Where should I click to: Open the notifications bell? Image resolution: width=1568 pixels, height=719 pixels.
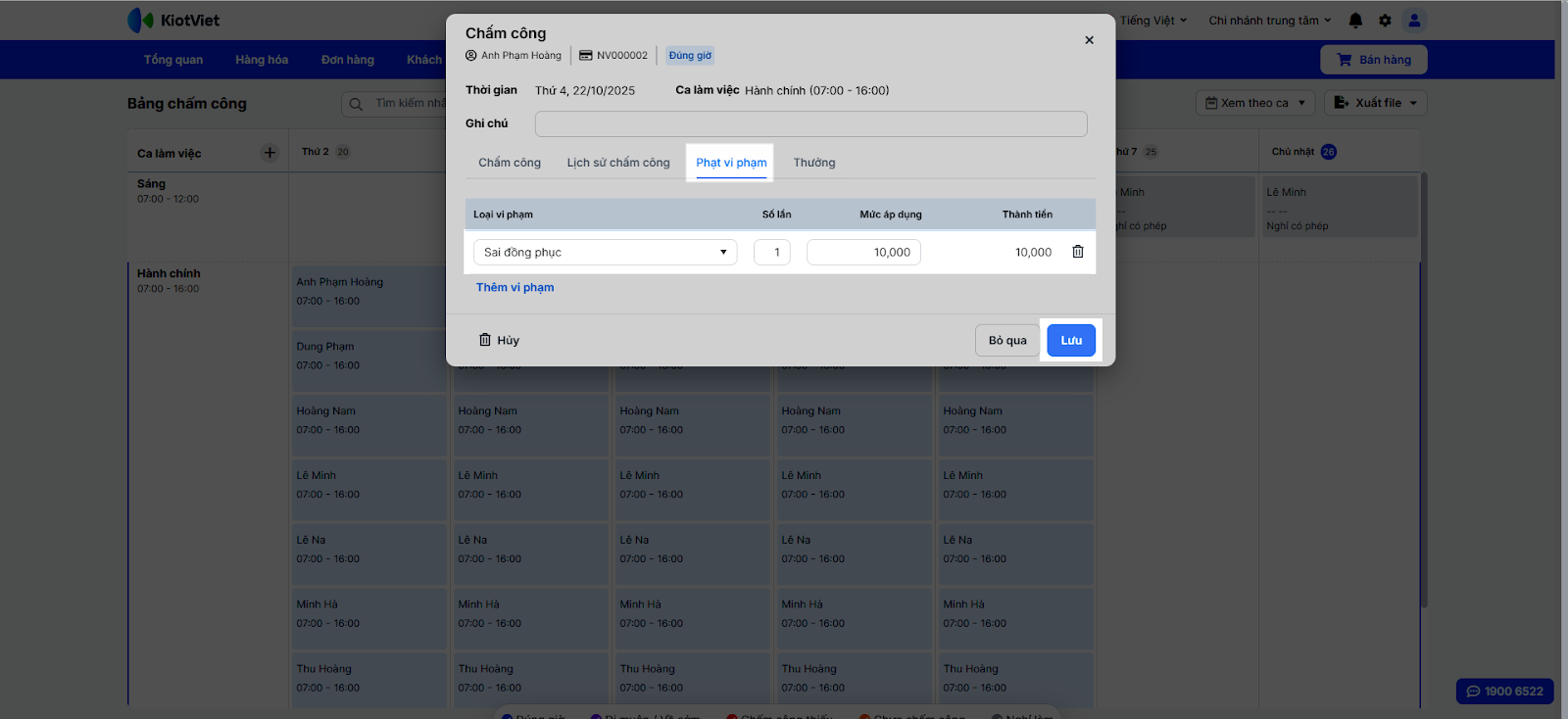tap(1355, 21)
